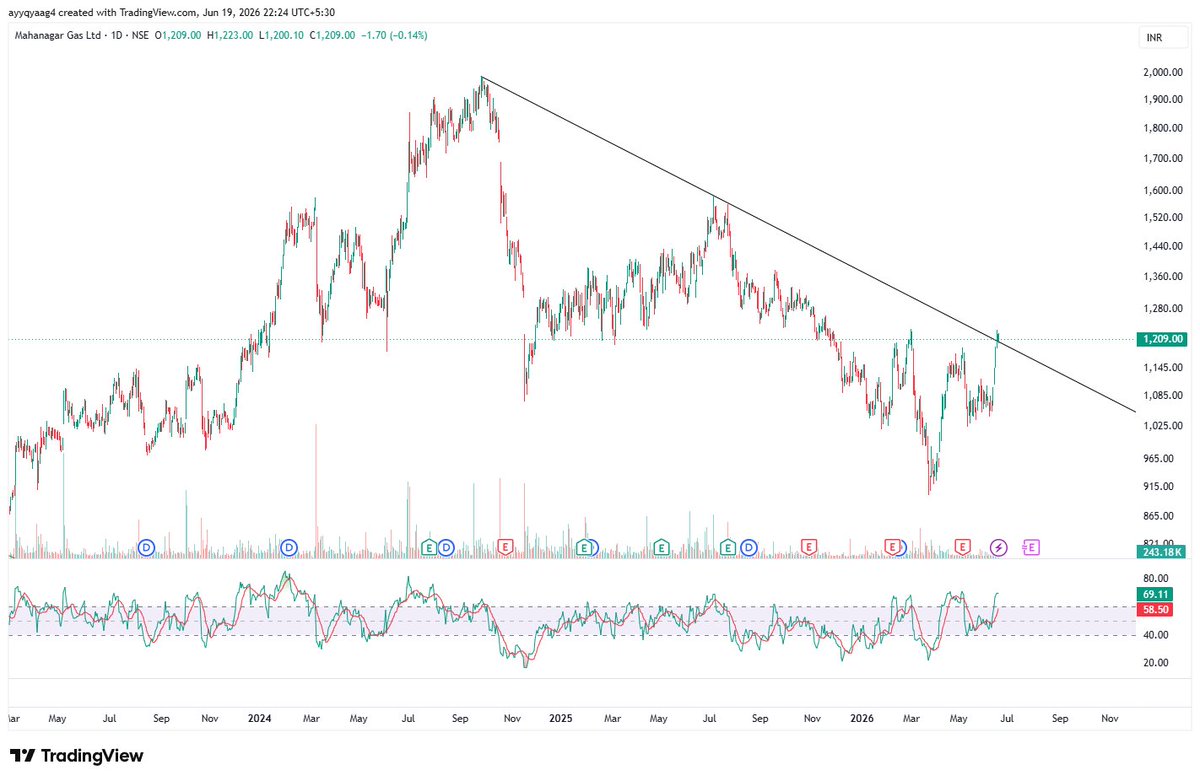Open the red earnings E marker nearest Nov 2025
This screenshot has width=1200, height=781.
[808, 547]
